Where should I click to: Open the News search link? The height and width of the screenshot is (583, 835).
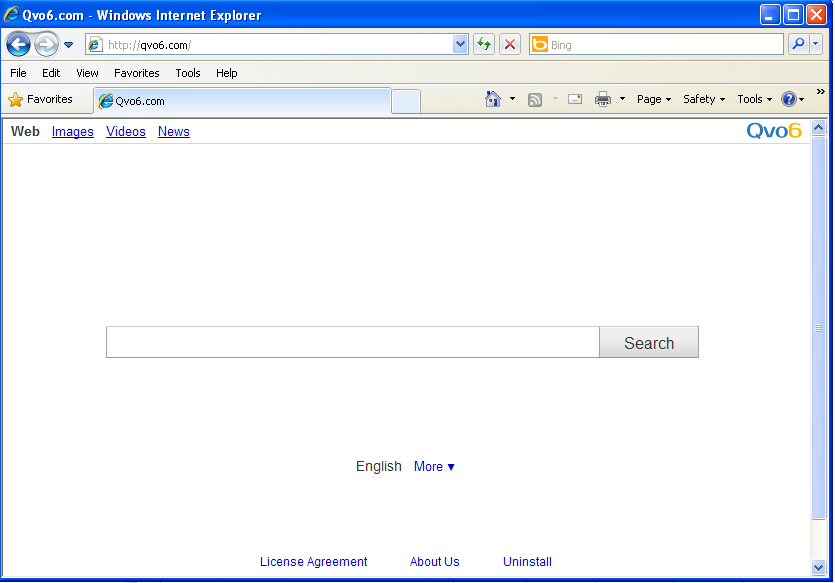[x=174, y=132]
